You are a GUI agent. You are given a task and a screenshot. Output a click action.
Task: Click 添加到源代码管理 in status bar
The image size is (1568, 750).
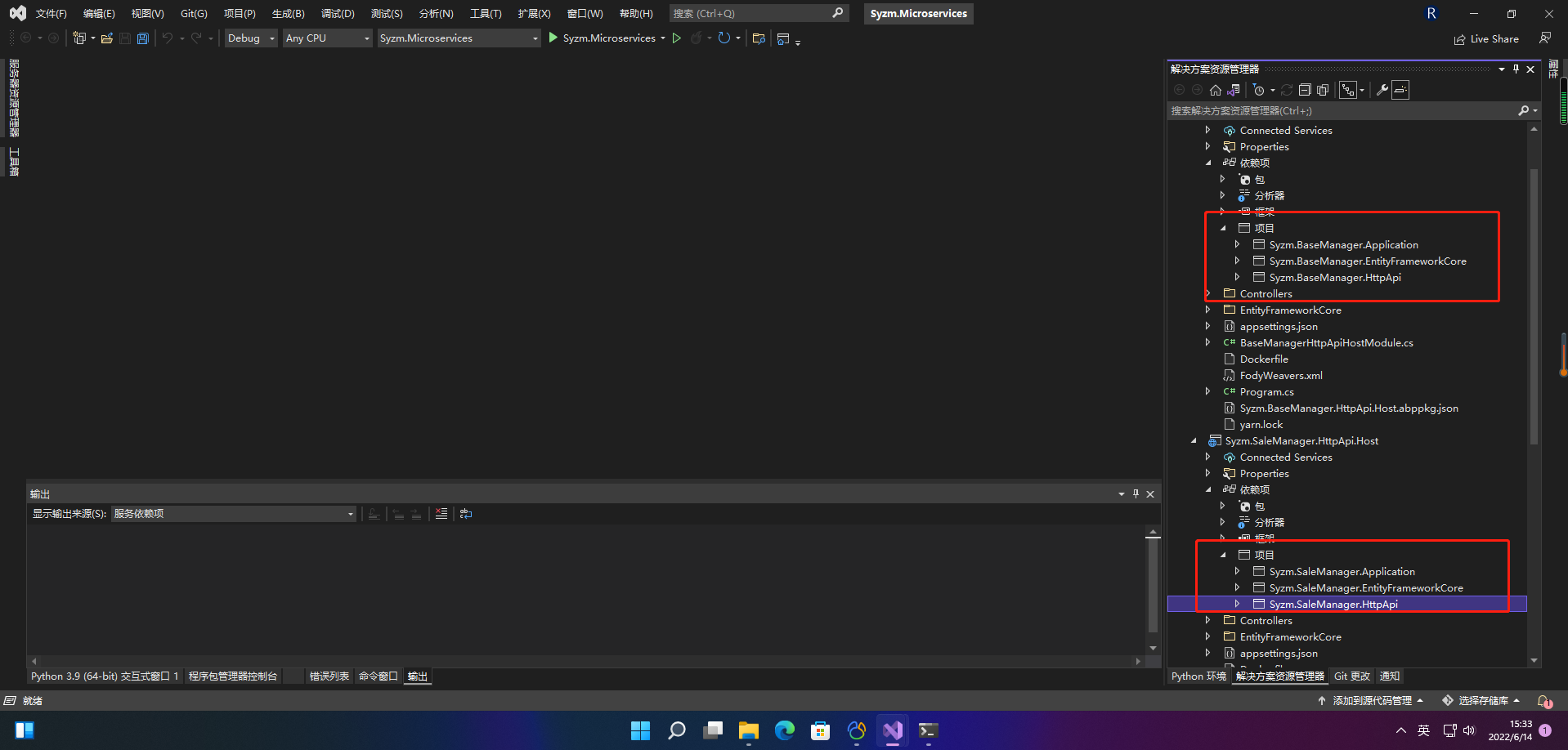[1371, 701]
